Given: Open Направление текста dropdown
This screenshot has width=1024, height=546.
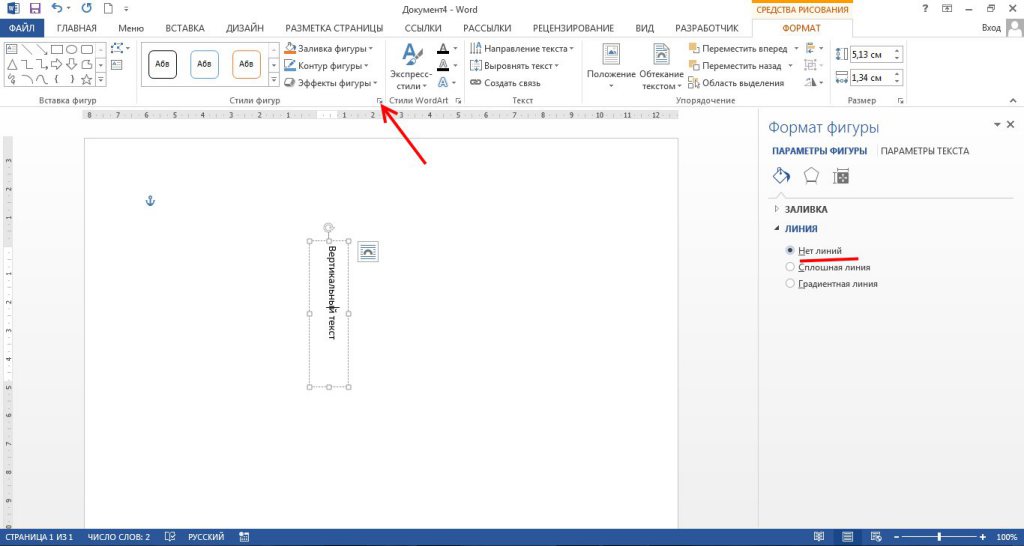Looking at the screenshot, I should pos(522,48).
